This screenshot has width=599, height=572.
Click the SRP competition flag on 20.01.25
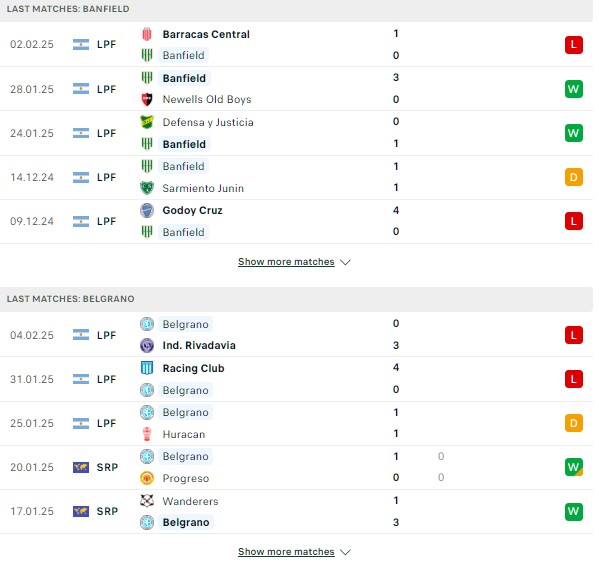pyautogui.click(x=81, y=467)
